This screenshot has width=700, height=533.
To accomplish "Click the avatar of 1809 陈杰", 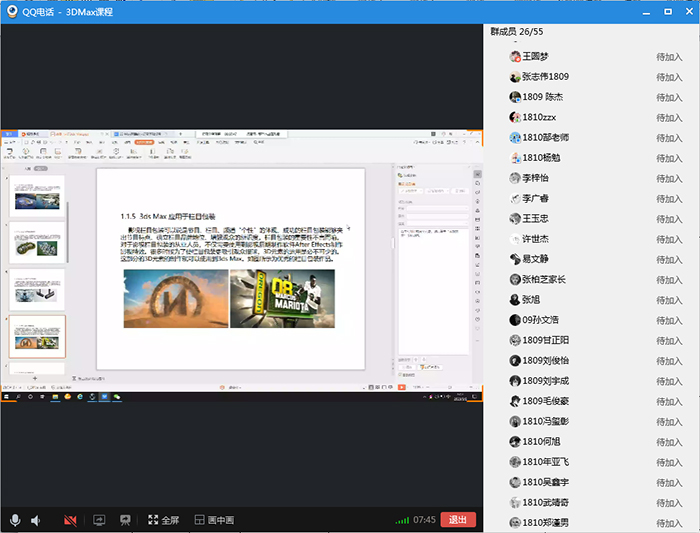I will point(515,97).
